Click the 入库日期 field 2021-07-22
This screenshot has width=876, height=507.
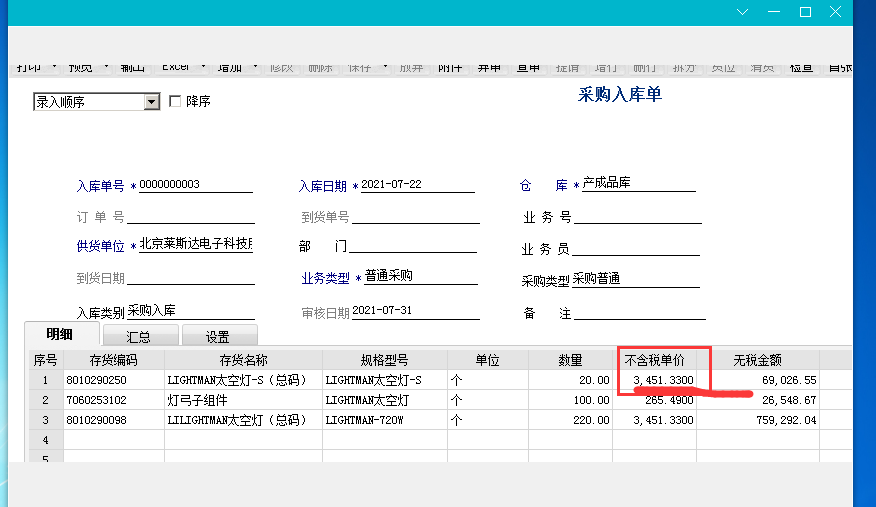click(x=417, y=185)
